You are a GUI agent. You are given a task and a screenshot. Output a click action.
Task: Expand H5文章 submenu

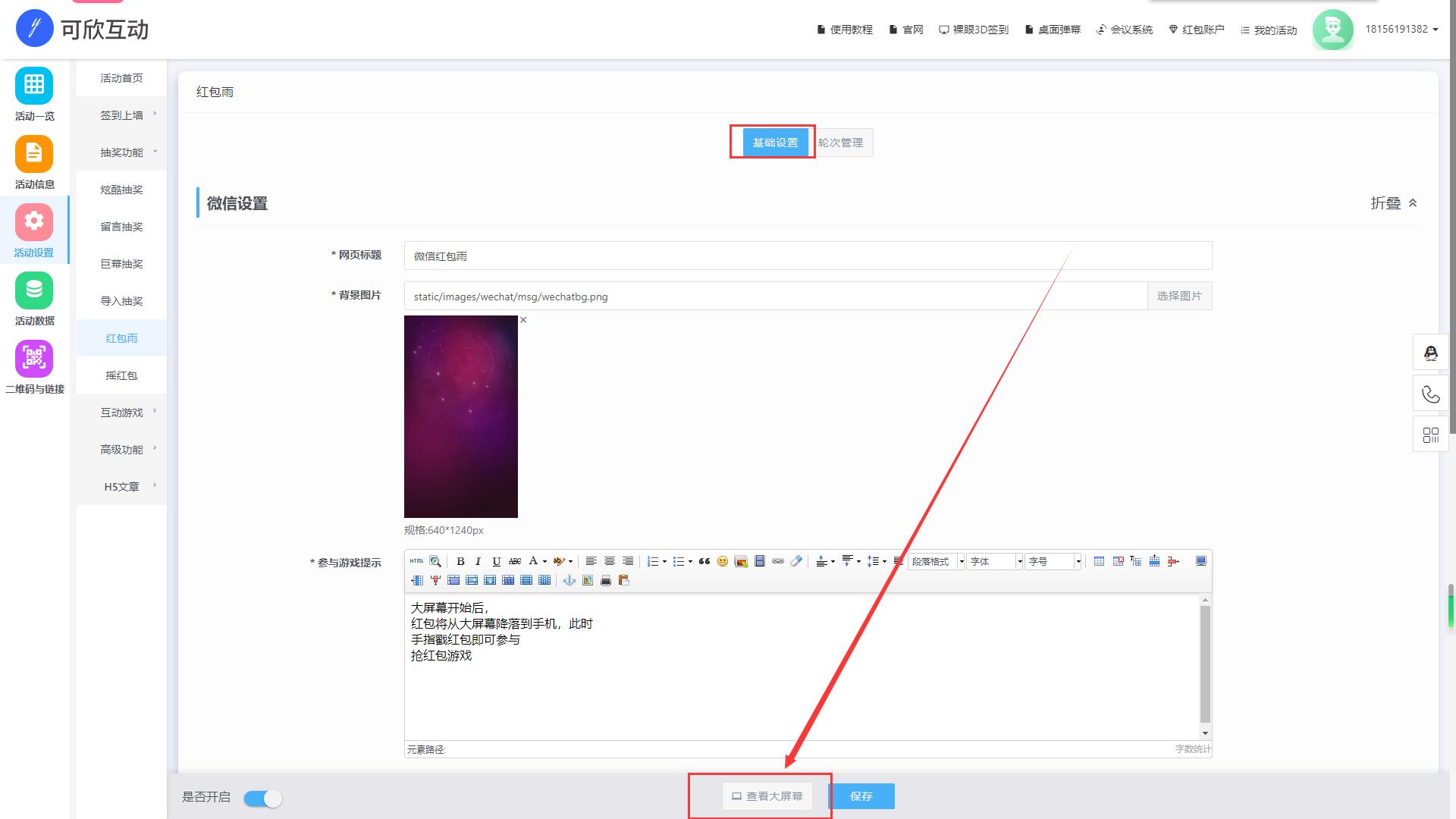point(121,487)
